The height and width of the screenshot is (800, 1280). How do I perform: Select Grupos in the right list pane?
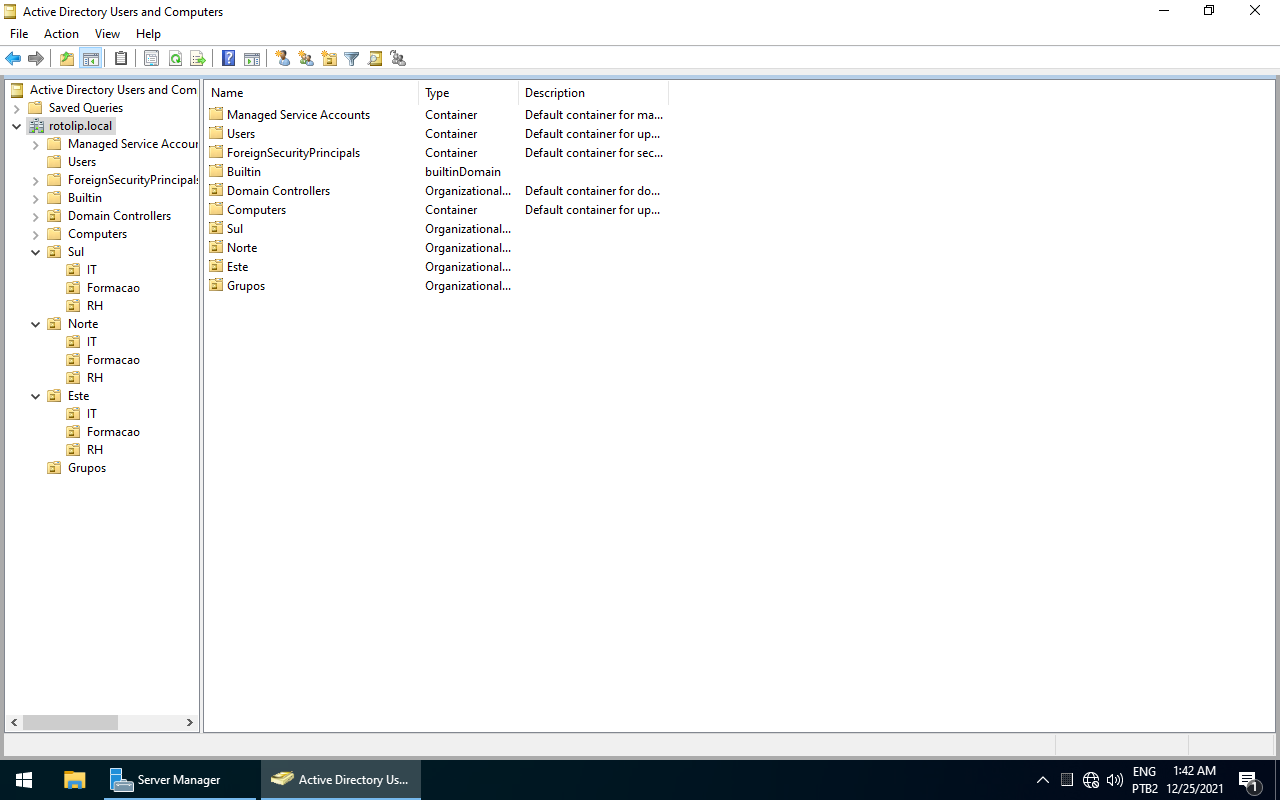245,286
